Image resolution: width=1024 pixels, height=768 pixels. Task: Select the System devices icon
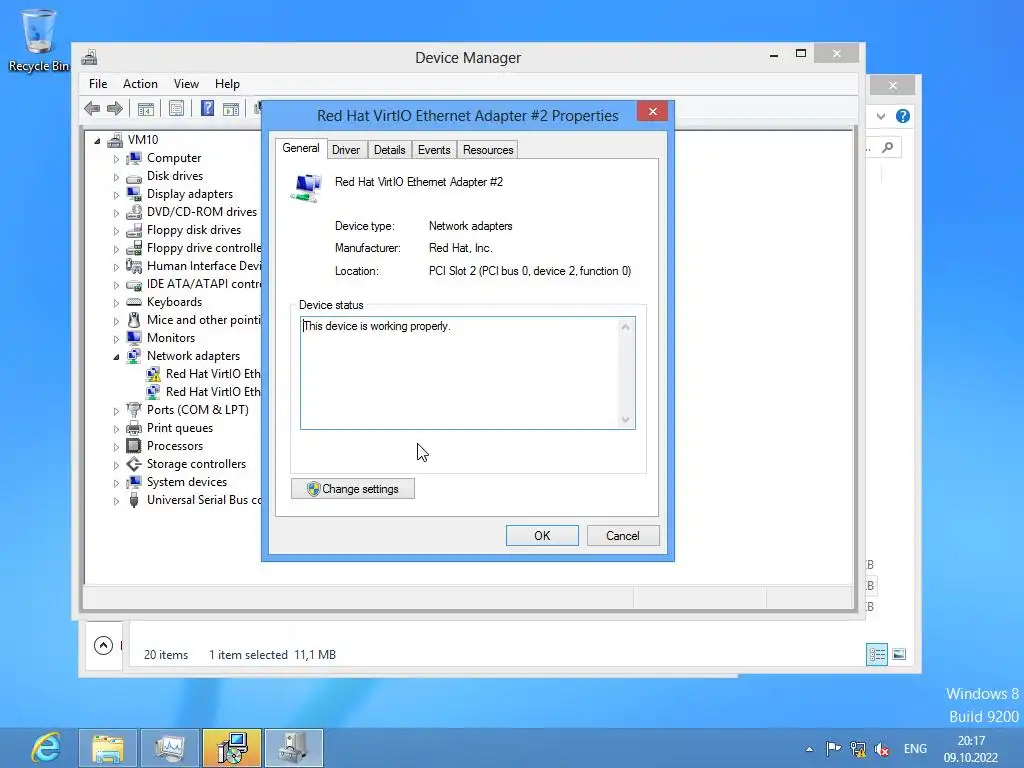134,482
